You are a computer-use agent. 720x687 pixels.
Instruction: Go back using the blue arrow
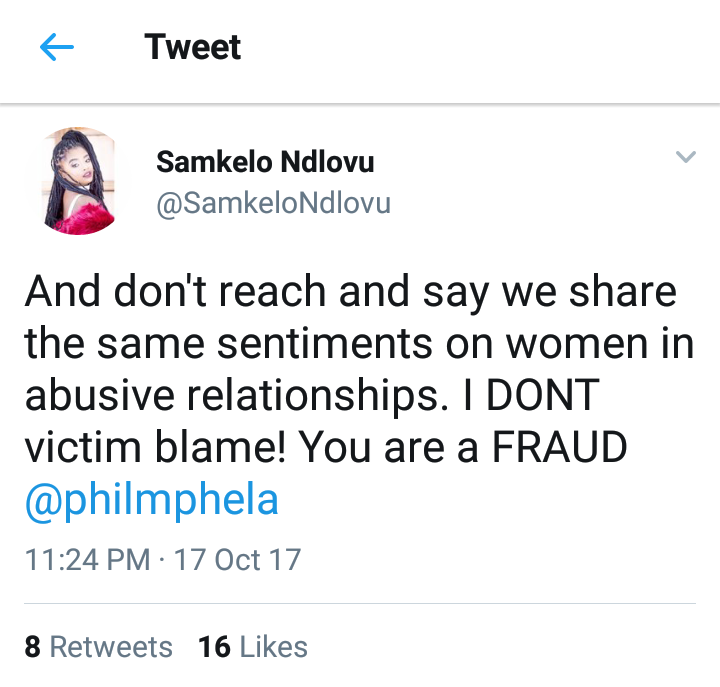tap(57, 47)
